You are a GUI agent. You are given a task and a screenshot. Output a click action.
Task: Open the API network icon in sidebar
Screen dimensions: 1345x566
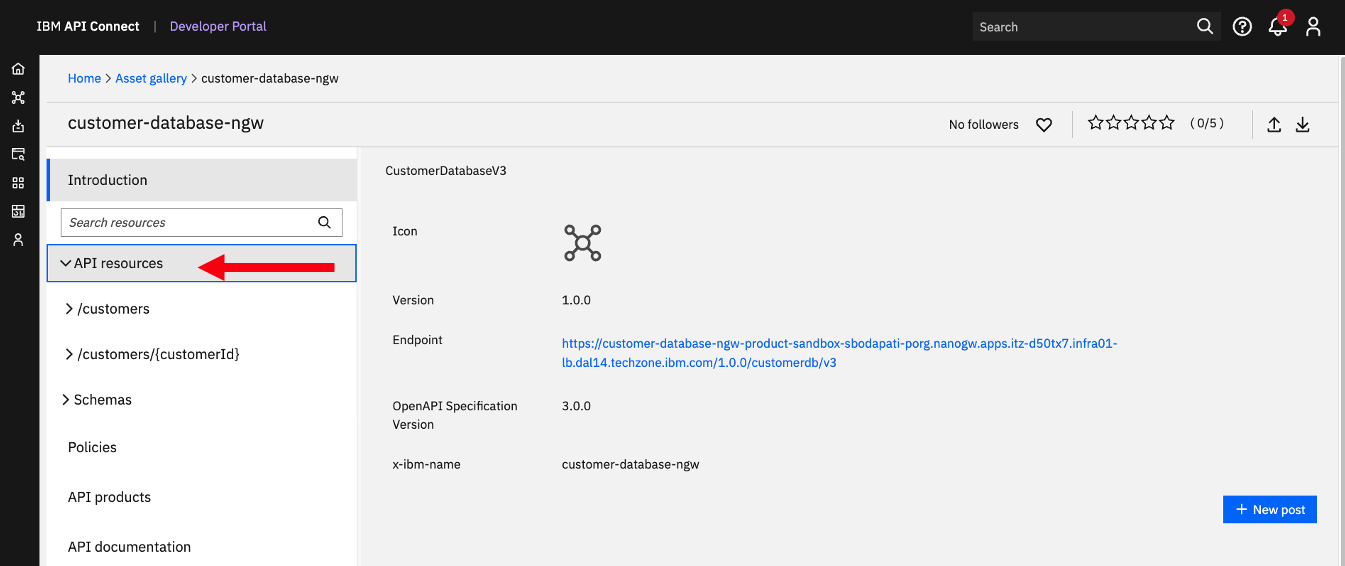click(x=18, y=98)
